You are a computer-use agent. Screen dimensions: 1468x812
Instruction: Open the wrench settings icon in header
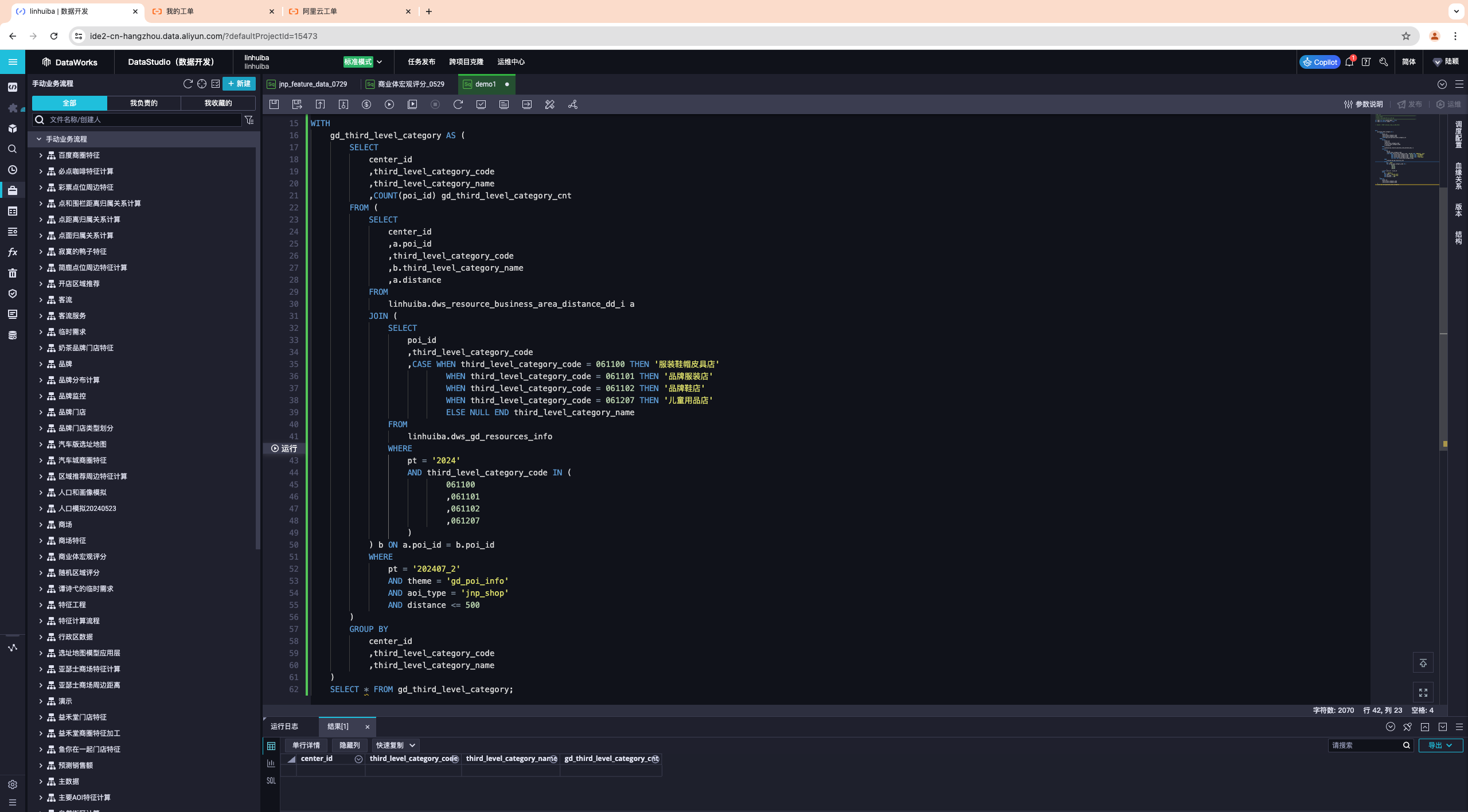point(1384,62)
